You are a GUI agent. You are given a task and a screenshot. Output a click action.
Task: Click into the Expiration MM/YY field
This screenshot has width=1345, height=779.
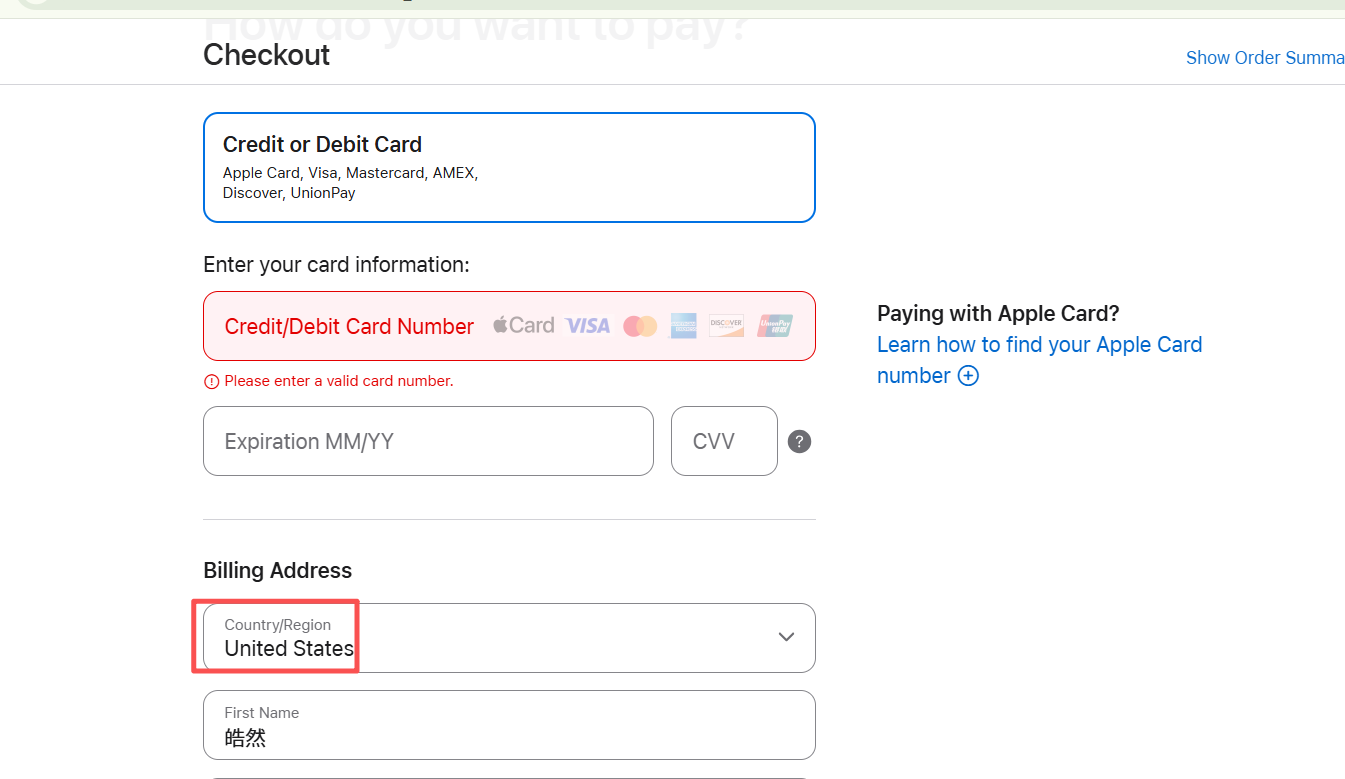[x=428, y=441]
